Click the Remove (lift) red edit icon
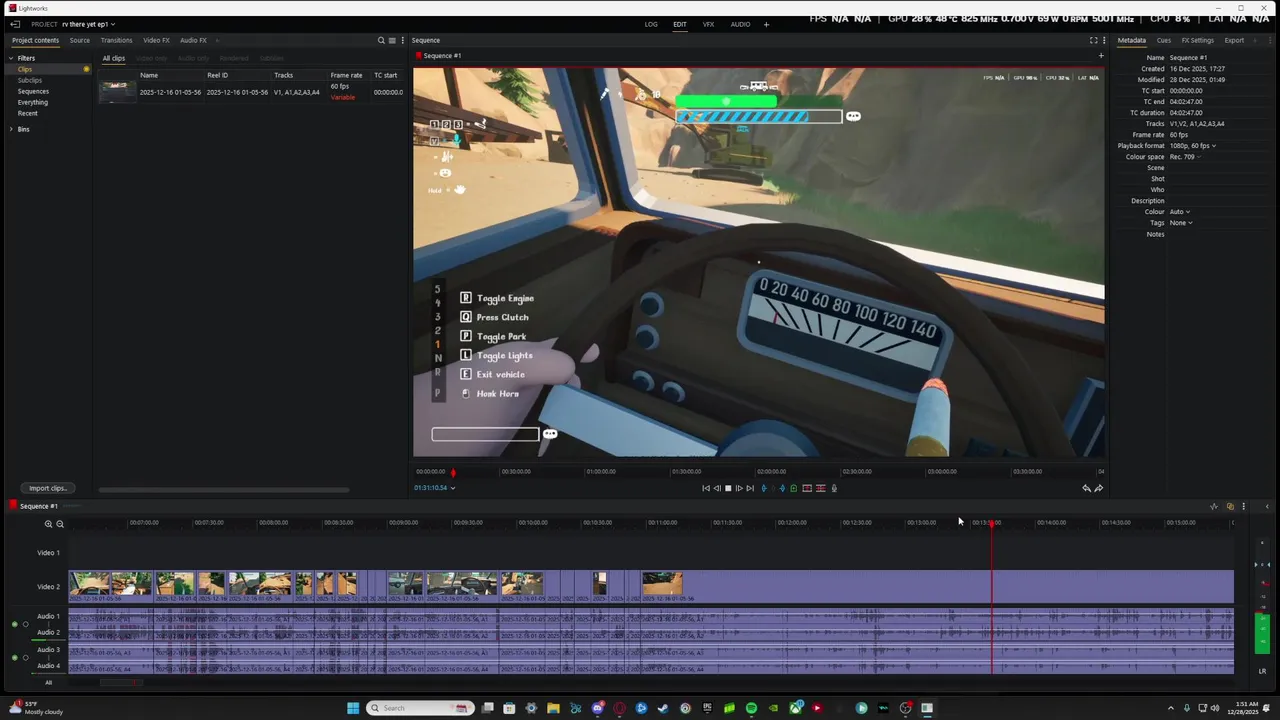Image resolution: width=1280 pixels, height=720 pixels. 807,488
